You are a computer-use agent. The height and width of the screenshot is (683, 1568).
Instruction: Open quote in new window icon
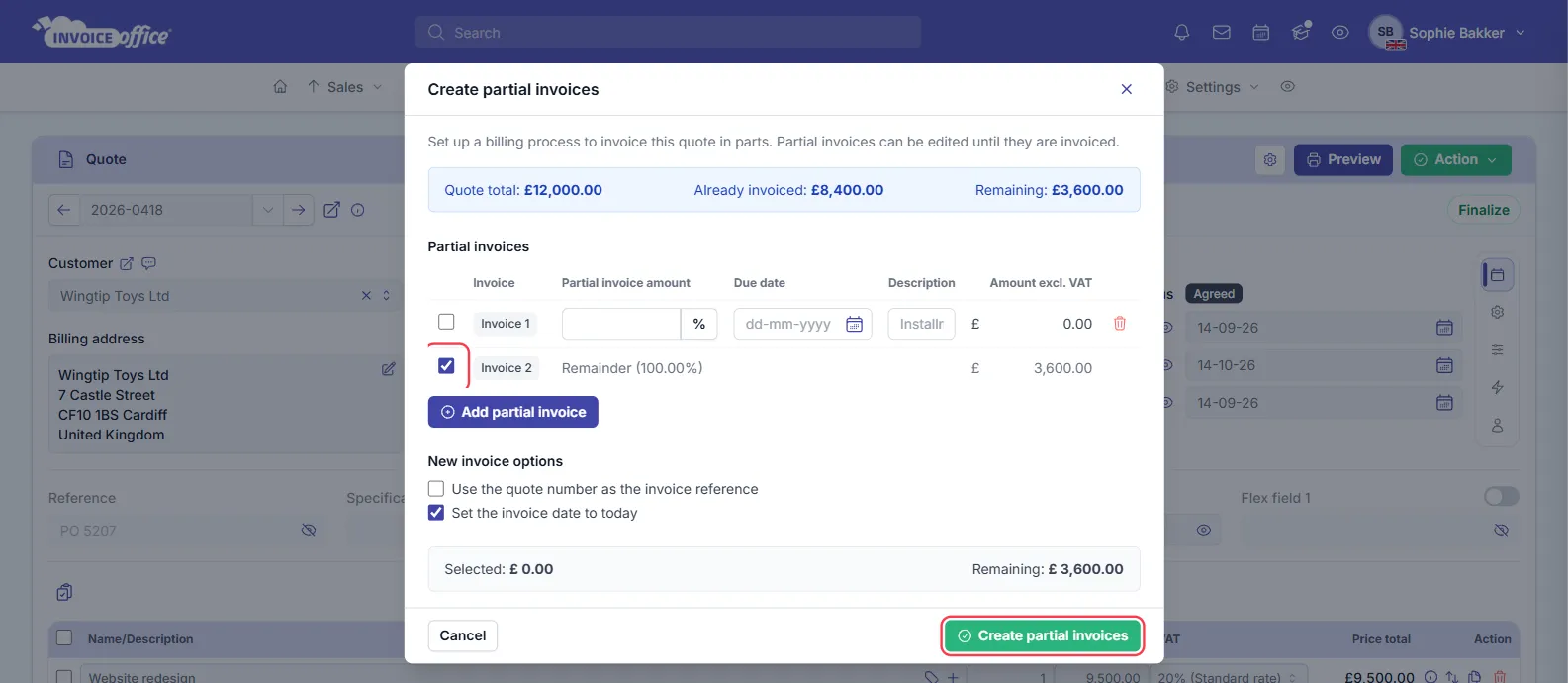(332, 210)
